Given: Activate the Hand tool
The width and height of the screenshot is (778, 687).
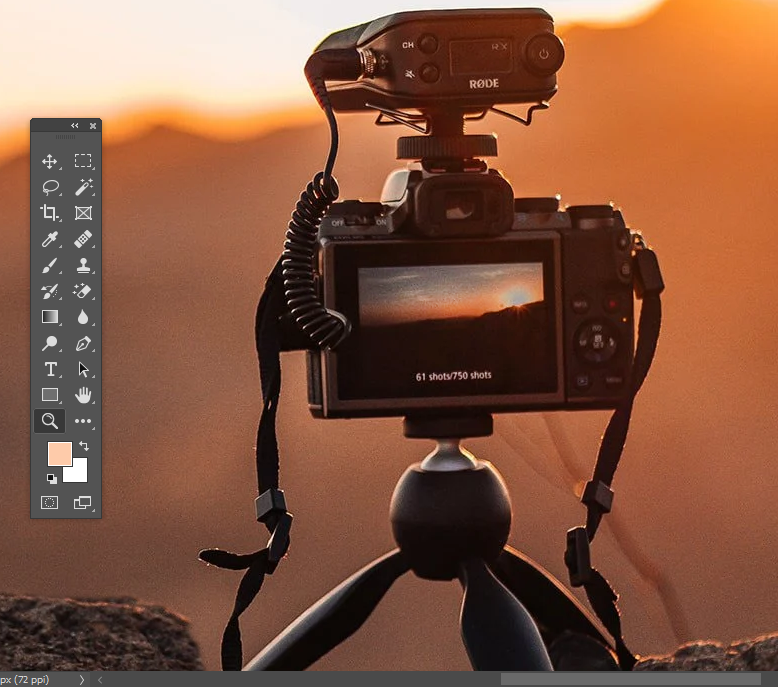Looking at the screenshot, I should tap(83, 395).
